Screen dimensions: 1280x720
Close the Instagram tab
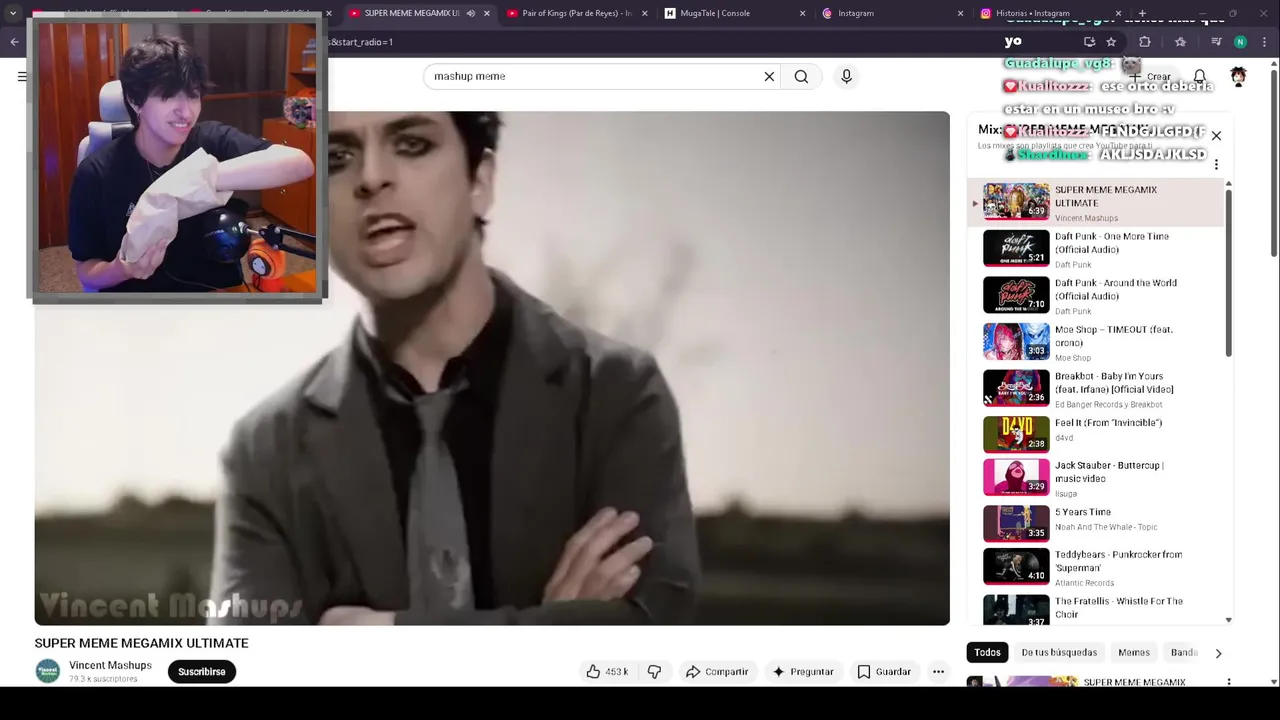(960, 13)
